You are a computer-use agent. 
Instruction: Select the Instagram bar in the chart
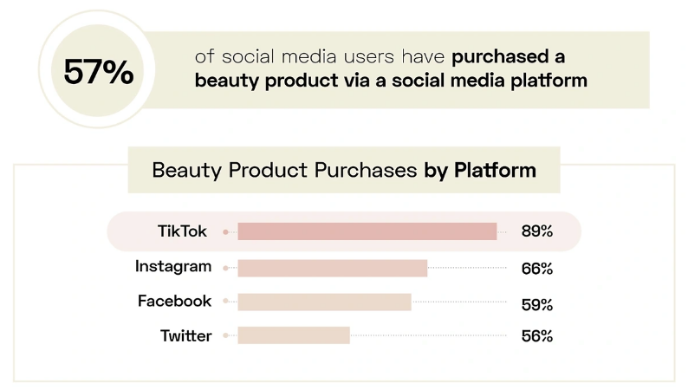click(333, 268)
